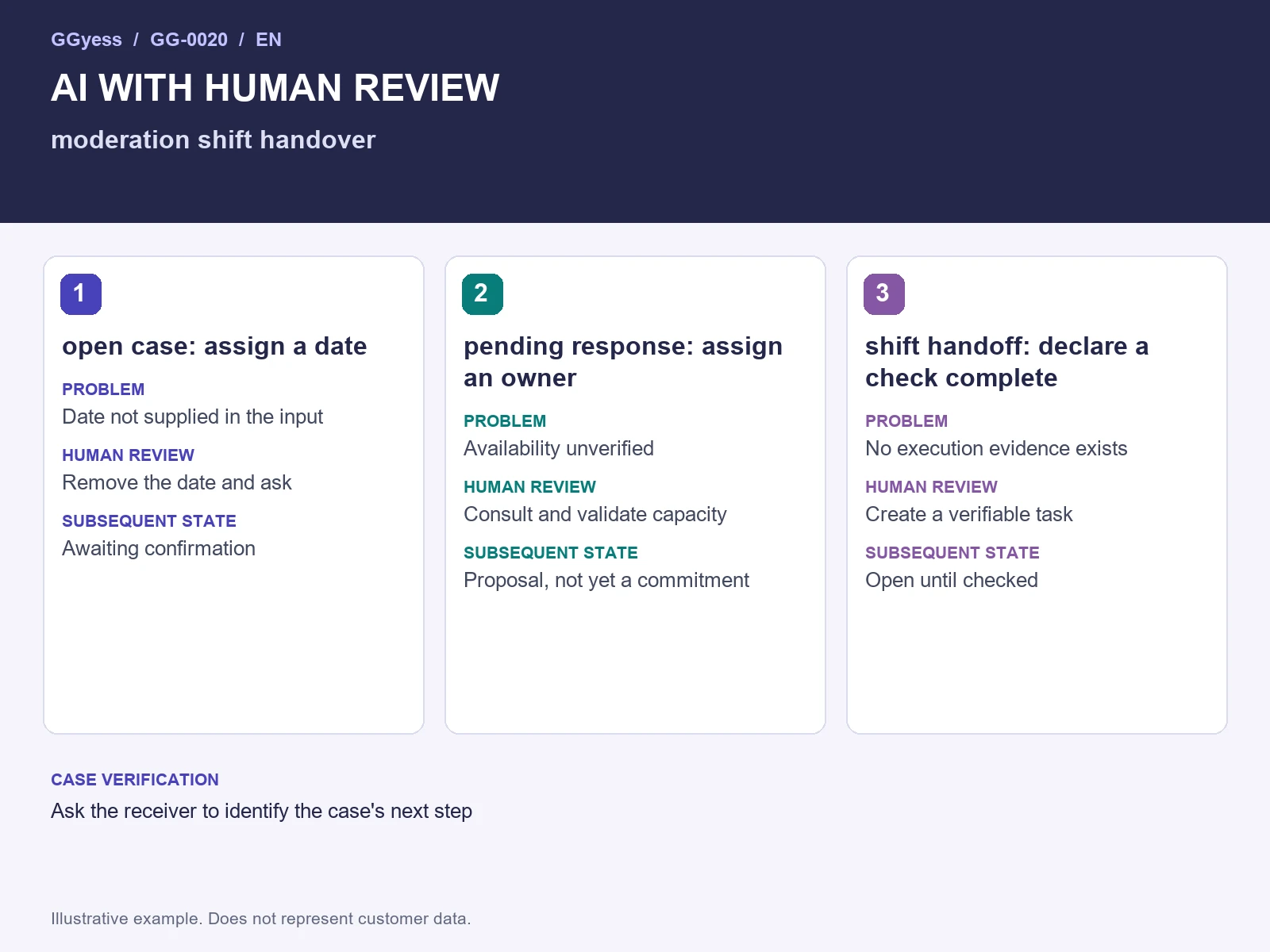Click the number 3 step badge
Viewport: 1270px width, 952px height.
point(884,294)
